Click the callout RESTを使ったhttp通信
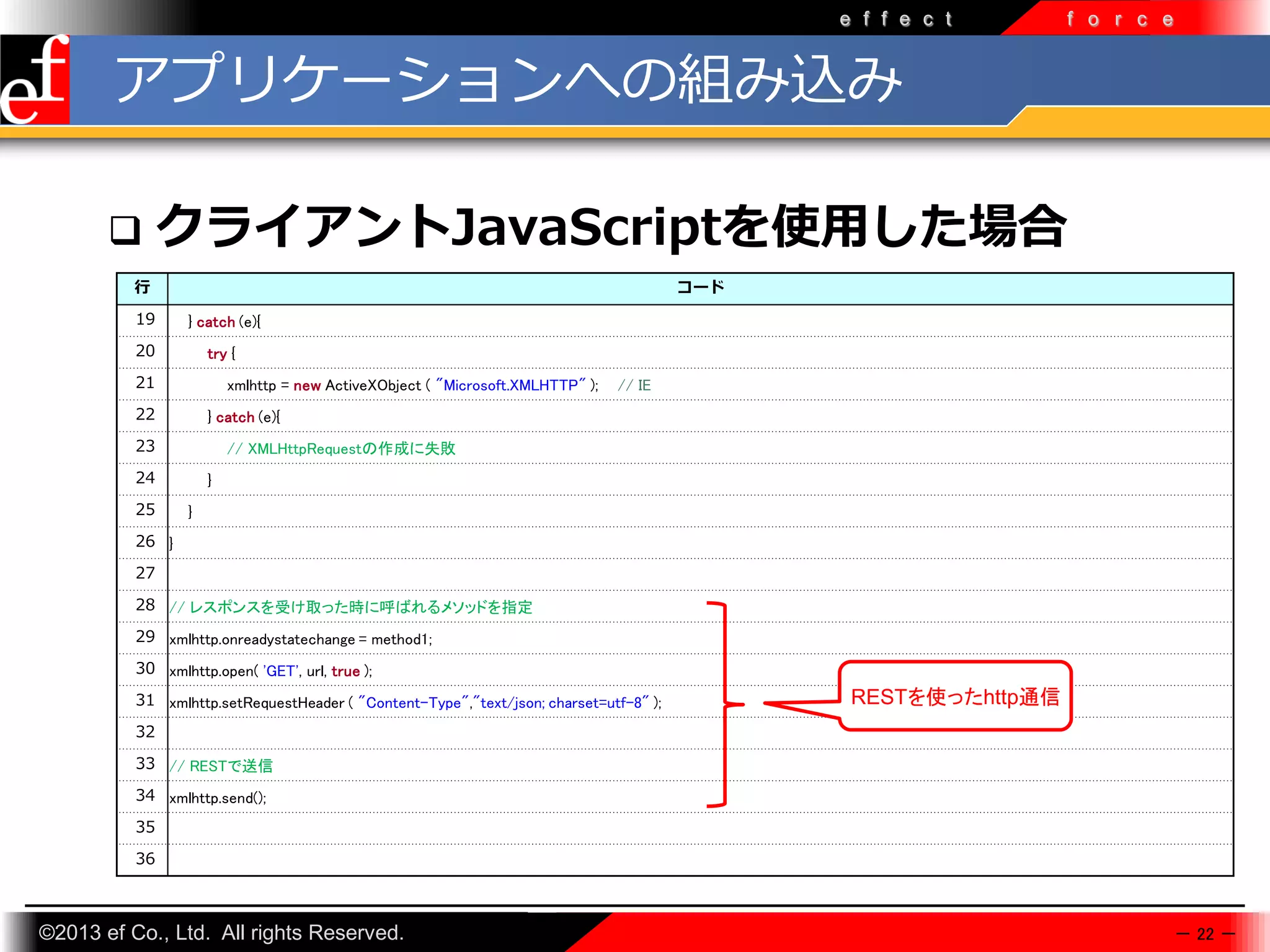Viewport: 1270px width, 952px height. coord(955,697)
